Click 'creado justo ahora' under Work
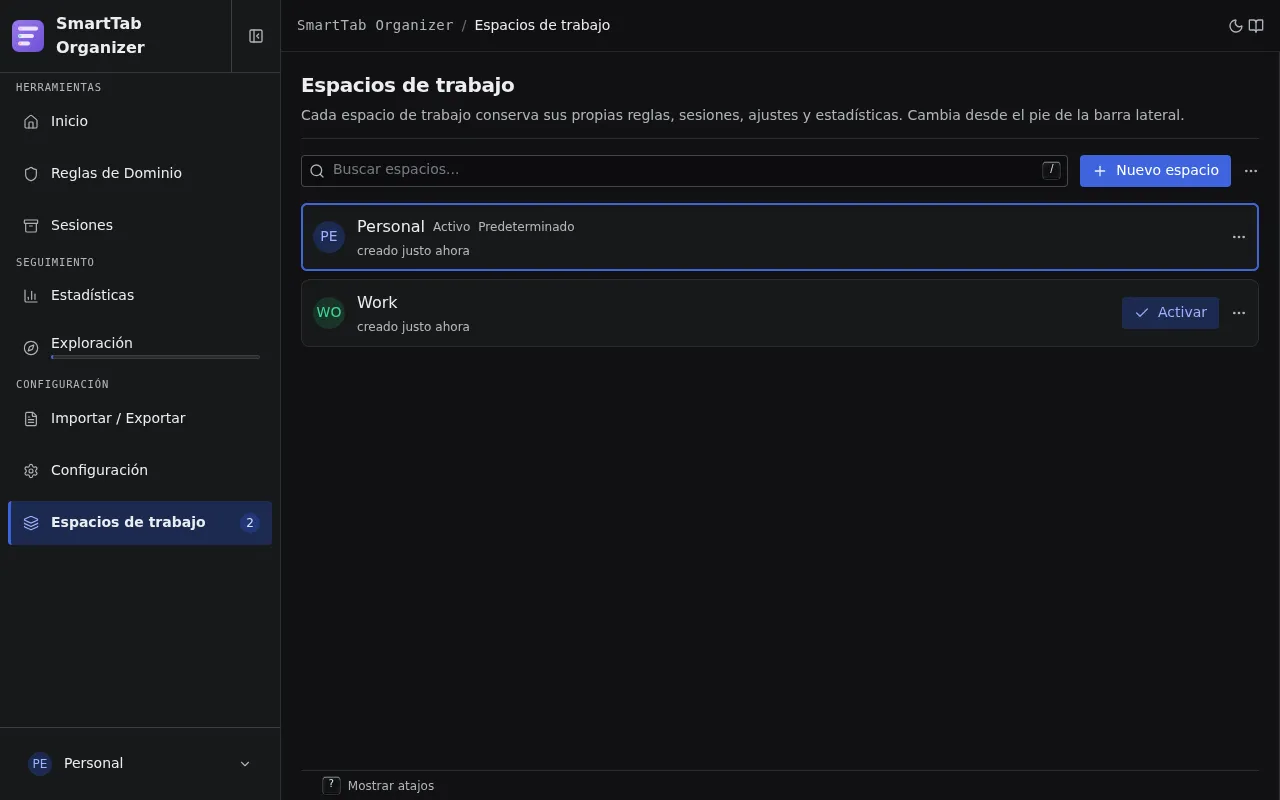Image resolution: width=1280 pixels, height=800 pixels. coord(413,327)
